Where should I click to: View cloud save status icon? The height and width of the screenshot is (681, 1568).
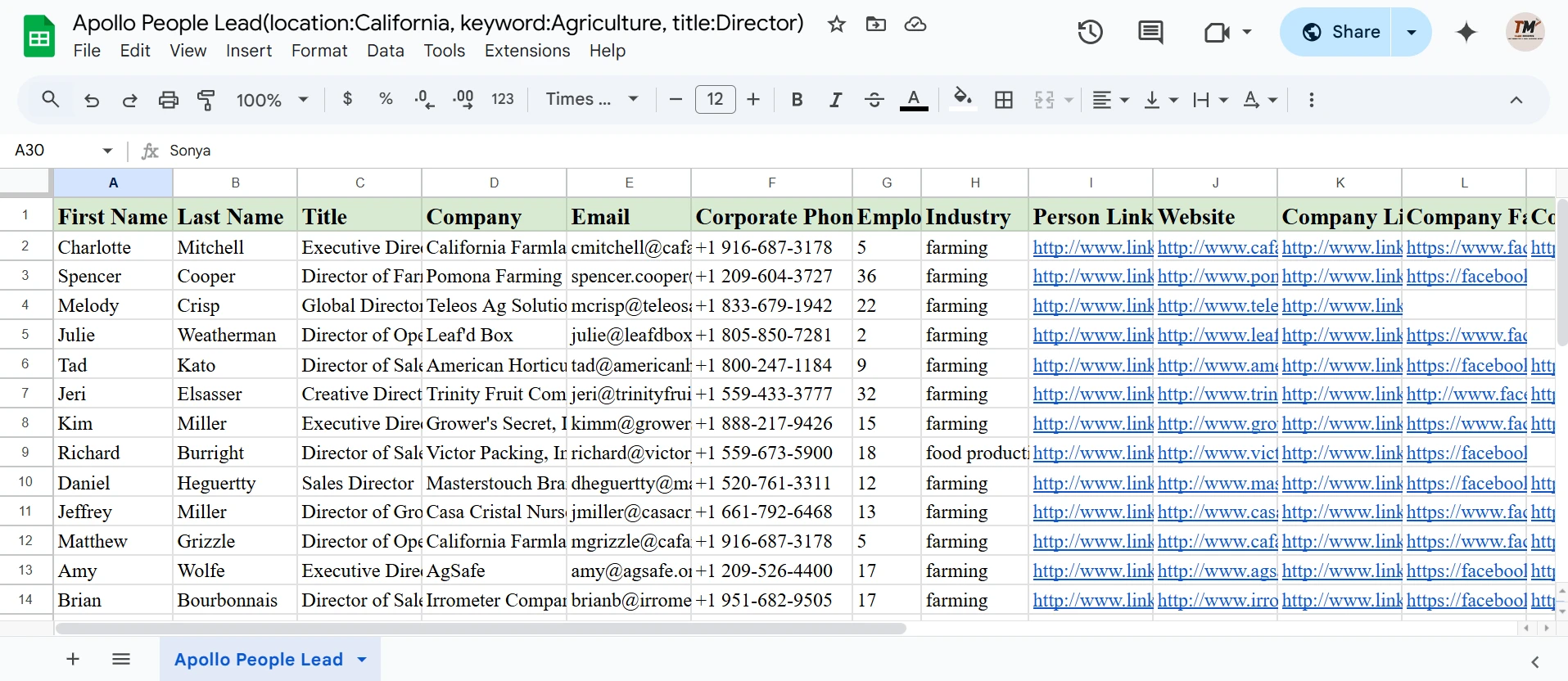(x=915, y=24)
